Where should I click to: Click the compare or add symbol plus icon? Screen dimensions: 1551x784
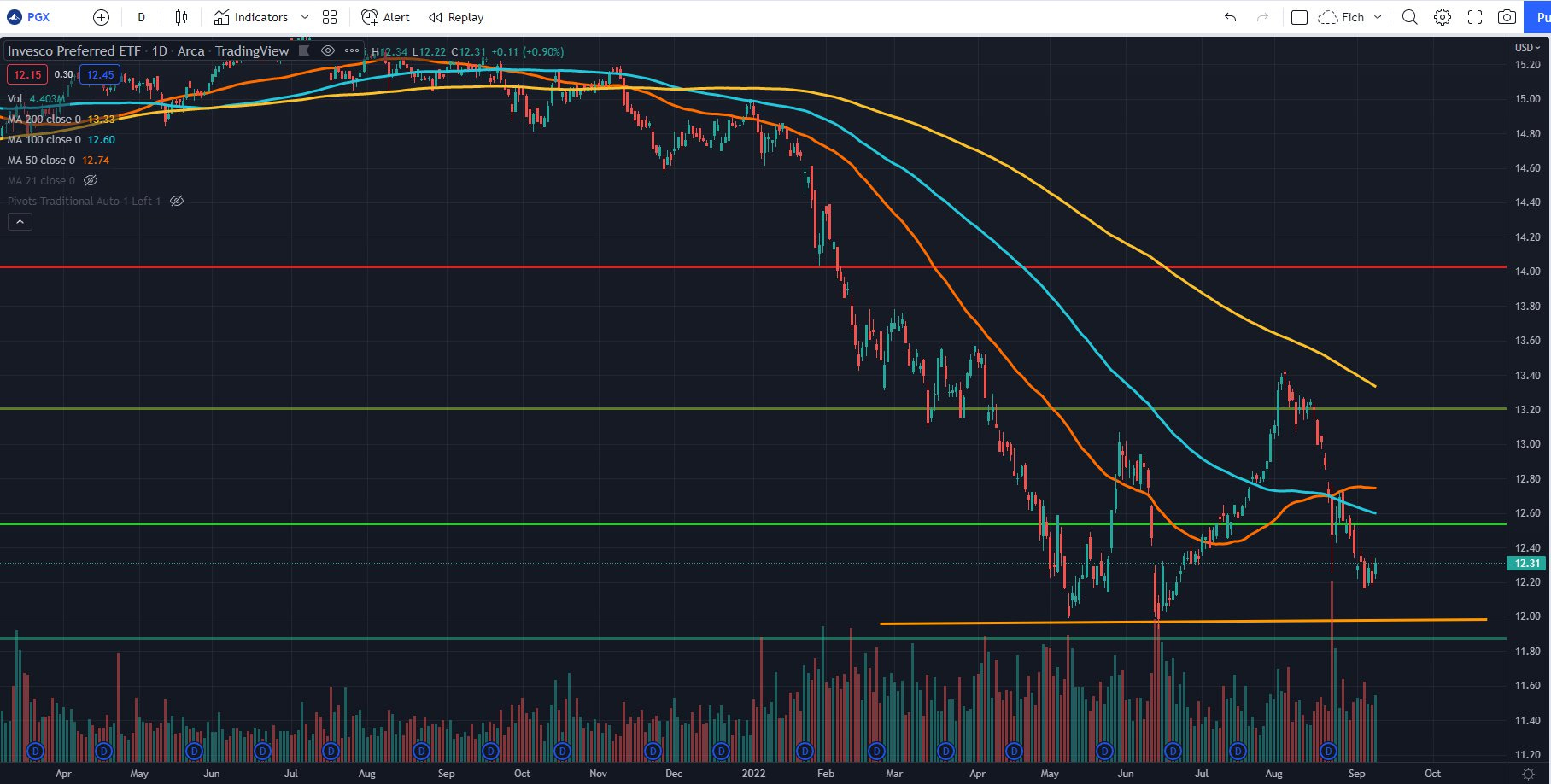(101, 17)
